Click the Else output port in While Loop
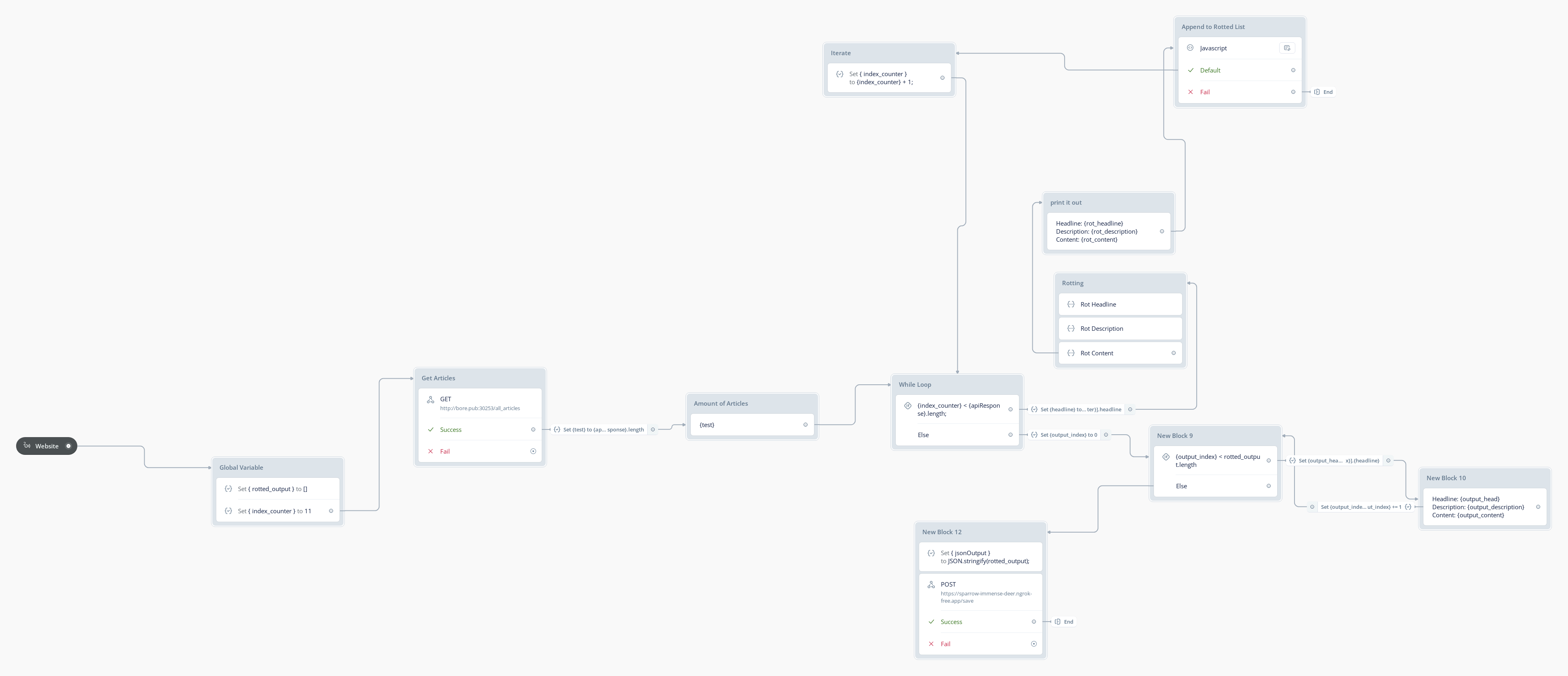Screen dimensions: 1568x676 (x=1011, y=435)
